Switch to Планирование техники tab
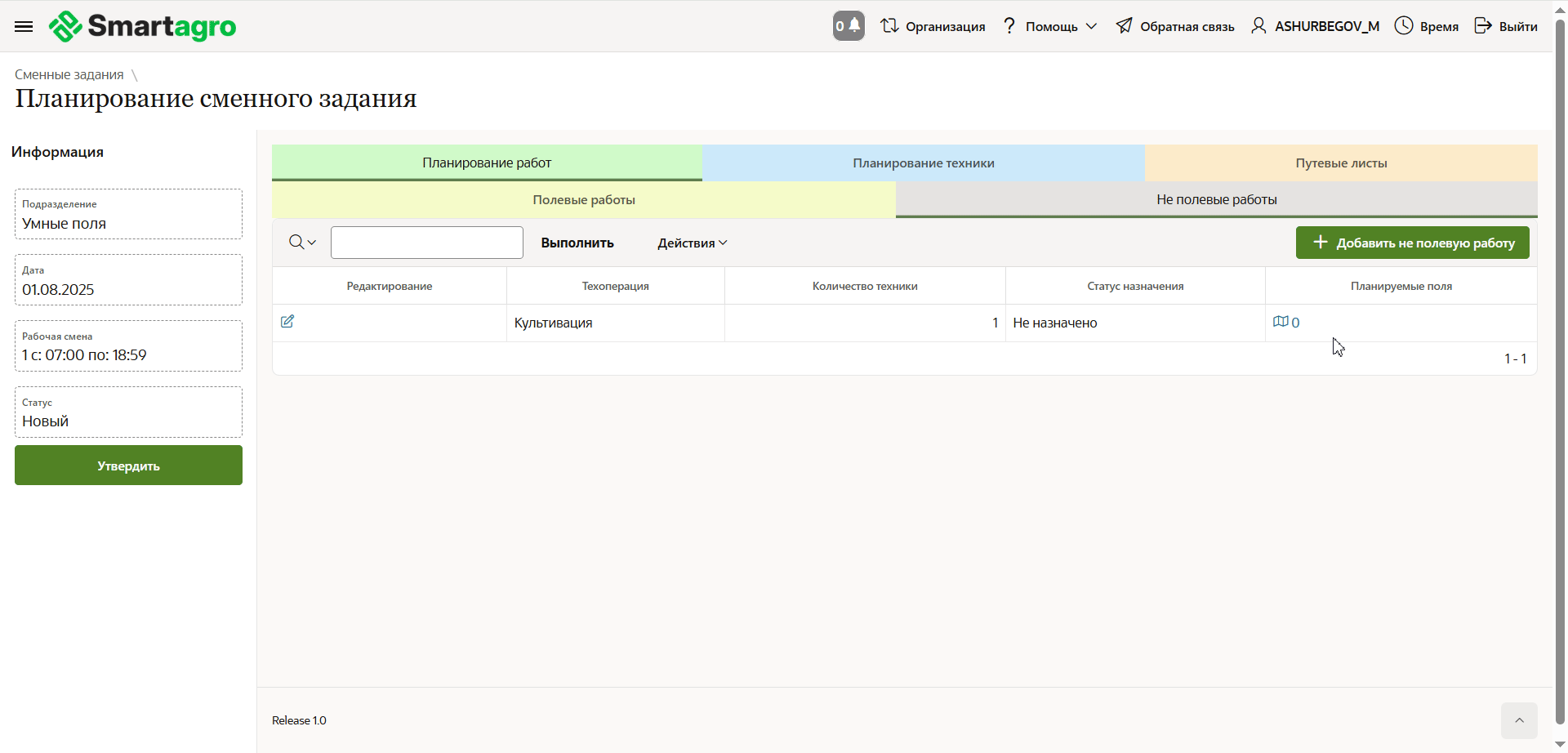This screenshot has height=753, width=1568. [x=923, y=163]
